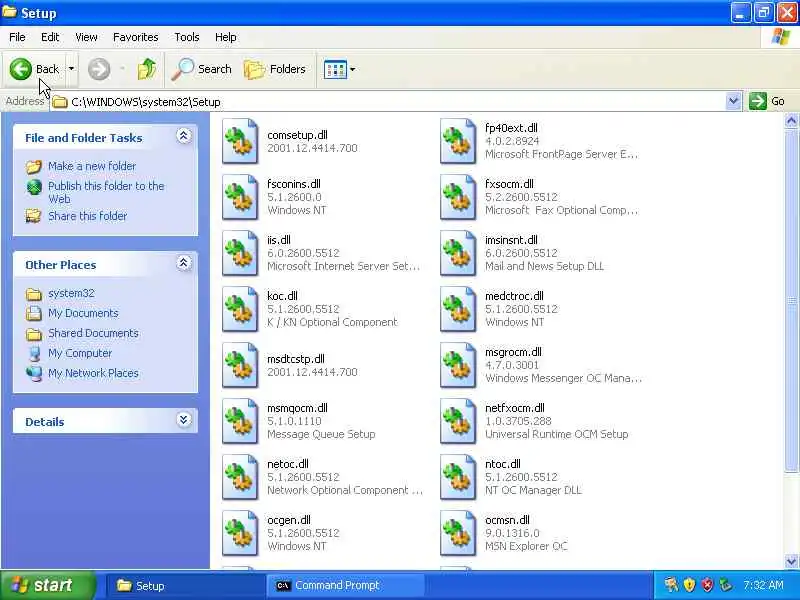Screen dimensions: 800x600
Task: Open the File menu
Action: [17, 37]
